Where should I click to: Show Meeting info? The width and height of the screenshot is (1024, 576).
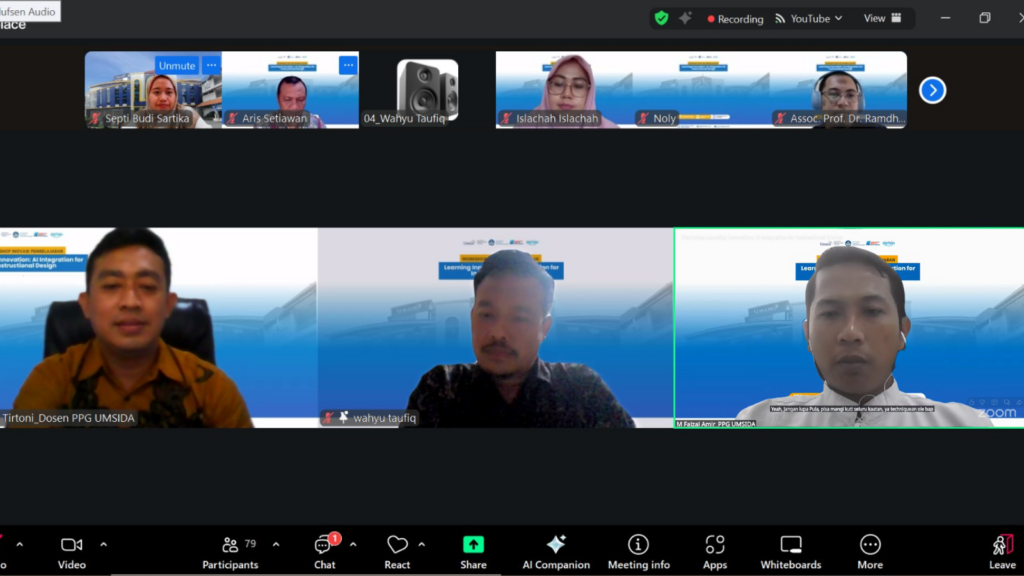[x=639, y=551]
